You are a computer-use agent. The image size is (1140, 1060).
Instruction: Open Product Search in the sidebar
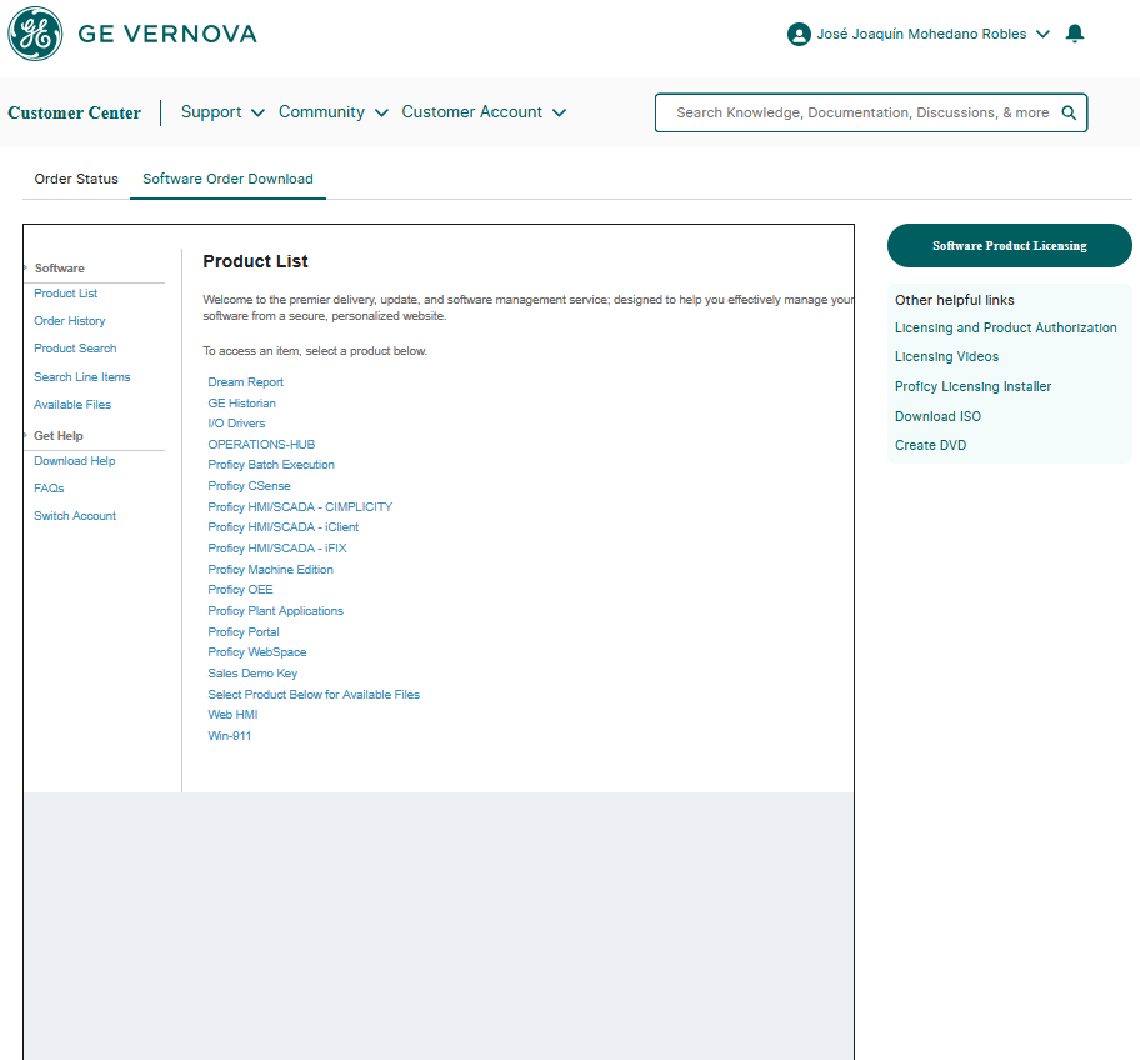[75, 348]
